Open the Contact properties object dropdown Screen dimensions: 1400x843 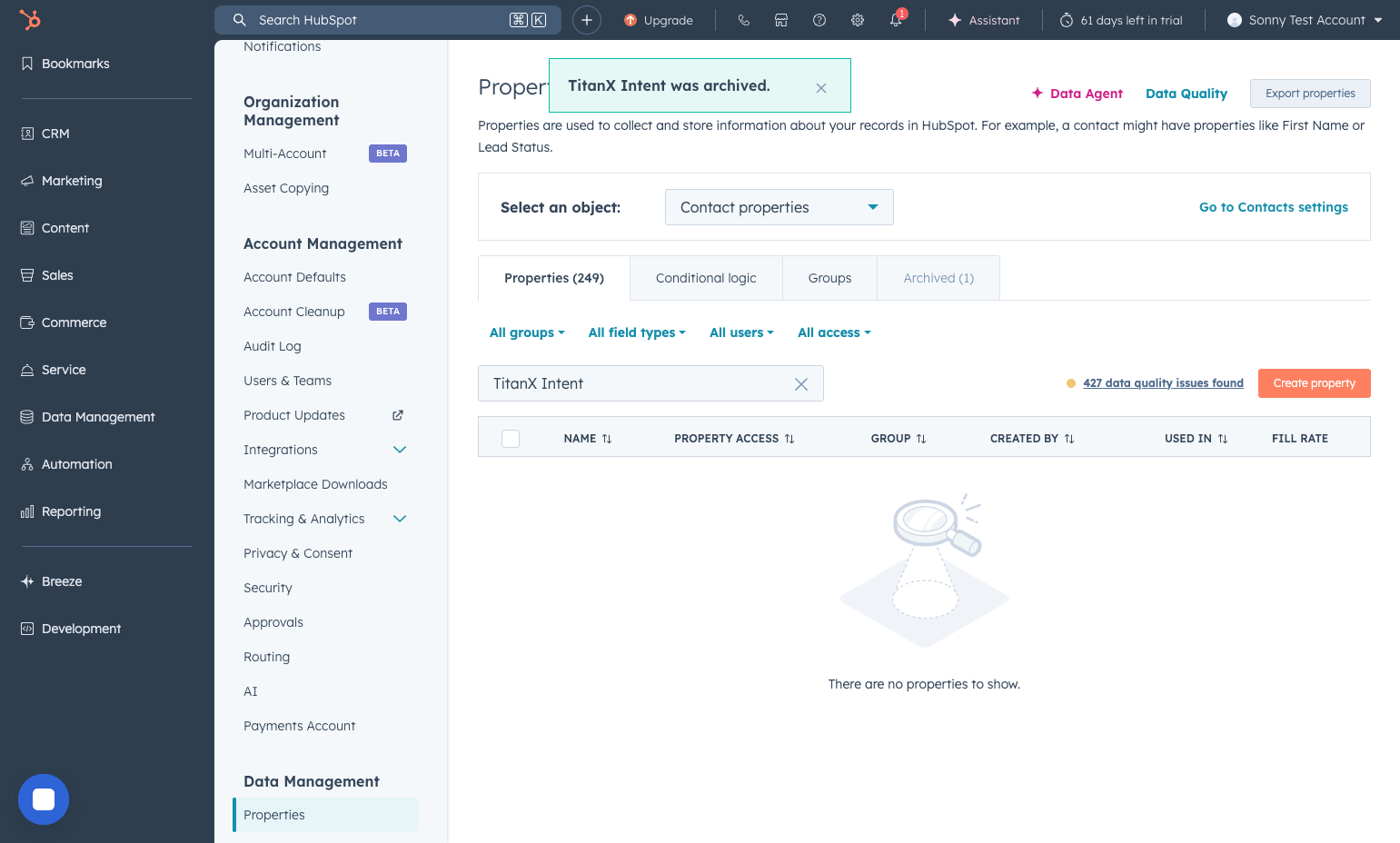(779, 207)
